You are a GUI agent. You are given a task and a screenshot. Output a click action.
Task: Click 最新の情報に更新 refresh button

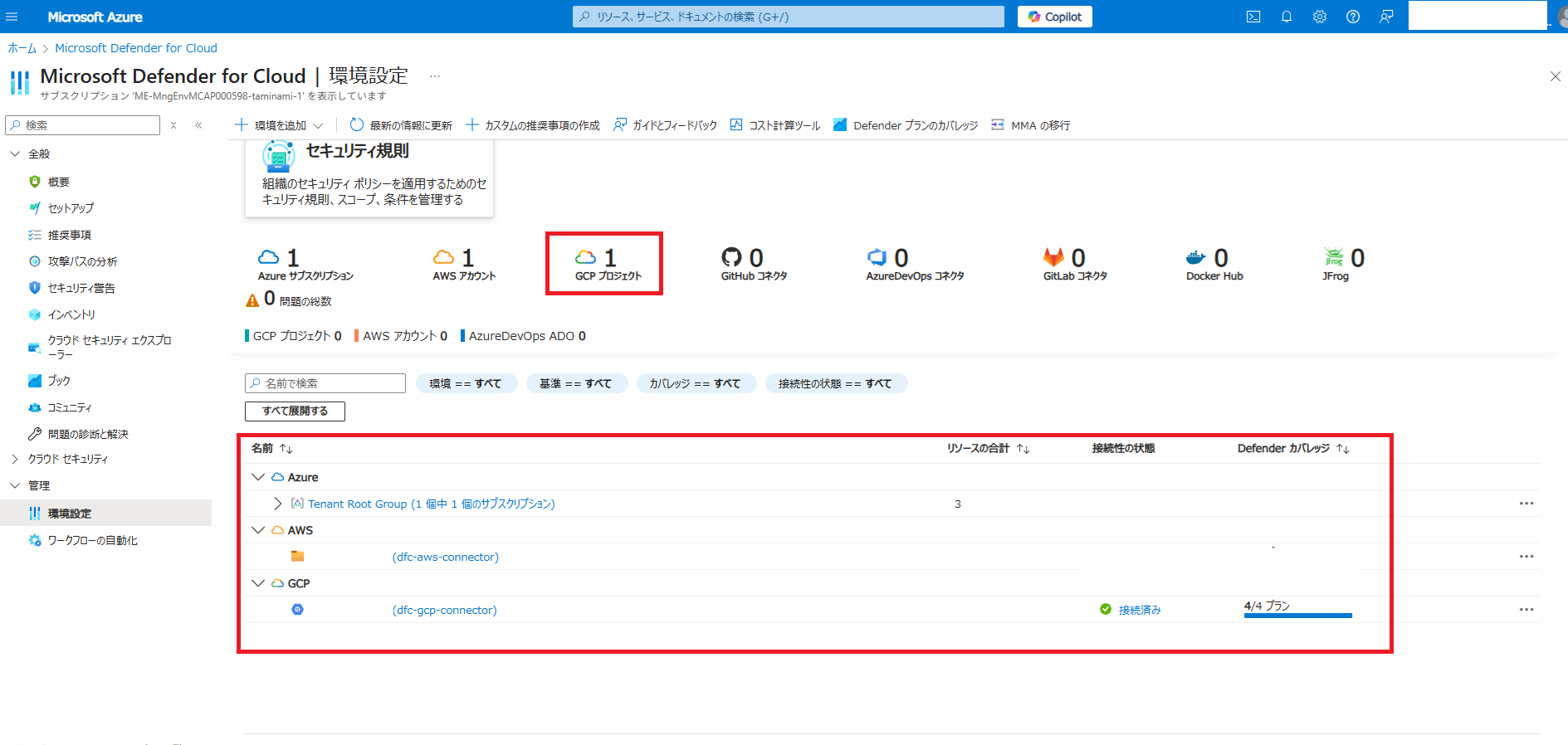tap(401, 125)
